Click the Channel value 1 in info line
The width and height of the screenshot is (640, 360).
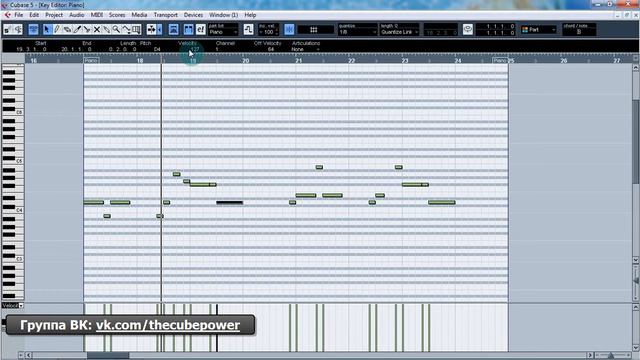click(x=217, y=49)
